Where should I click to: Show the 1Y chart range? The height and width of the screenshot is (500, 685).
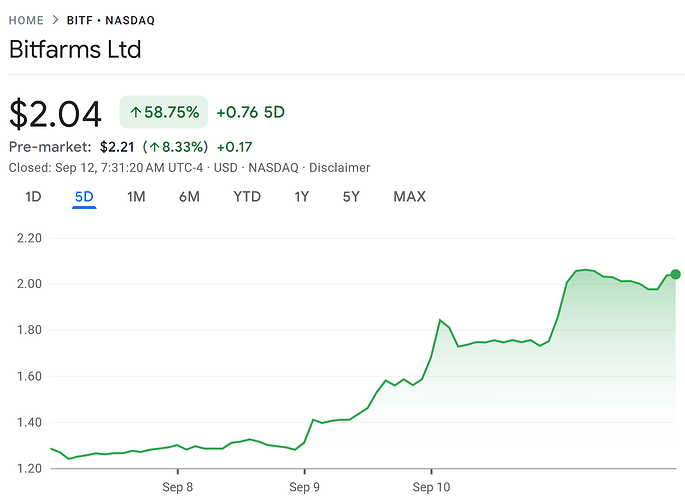(x=301, y=197)
